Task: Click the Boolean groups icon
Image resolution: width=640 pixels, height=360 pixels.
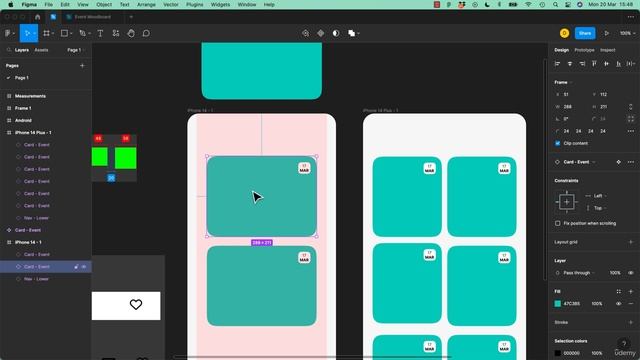Action: [x=351, y=33]
